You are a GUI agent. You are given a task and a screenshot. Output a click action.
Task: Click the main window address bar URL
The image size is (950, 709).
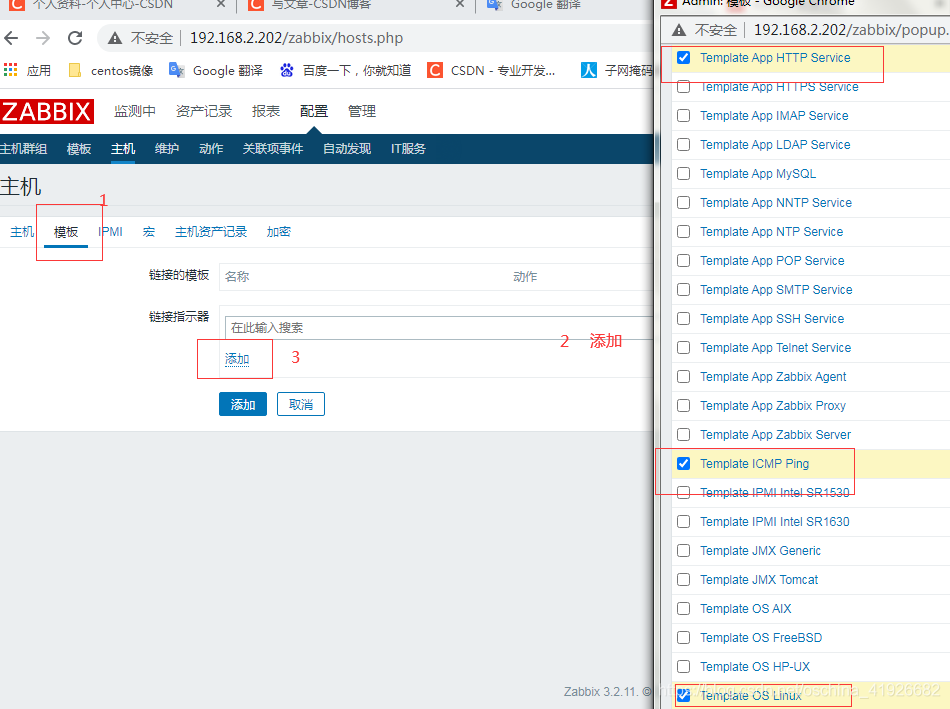[x=296, y=38]
